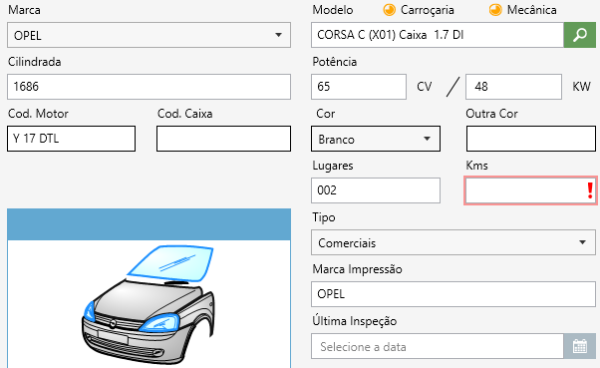The width and height of the screenshot is (600, 368).
Task: Expand the Tipo dropdown showing Comerciais
Action: tap(453, 243)
